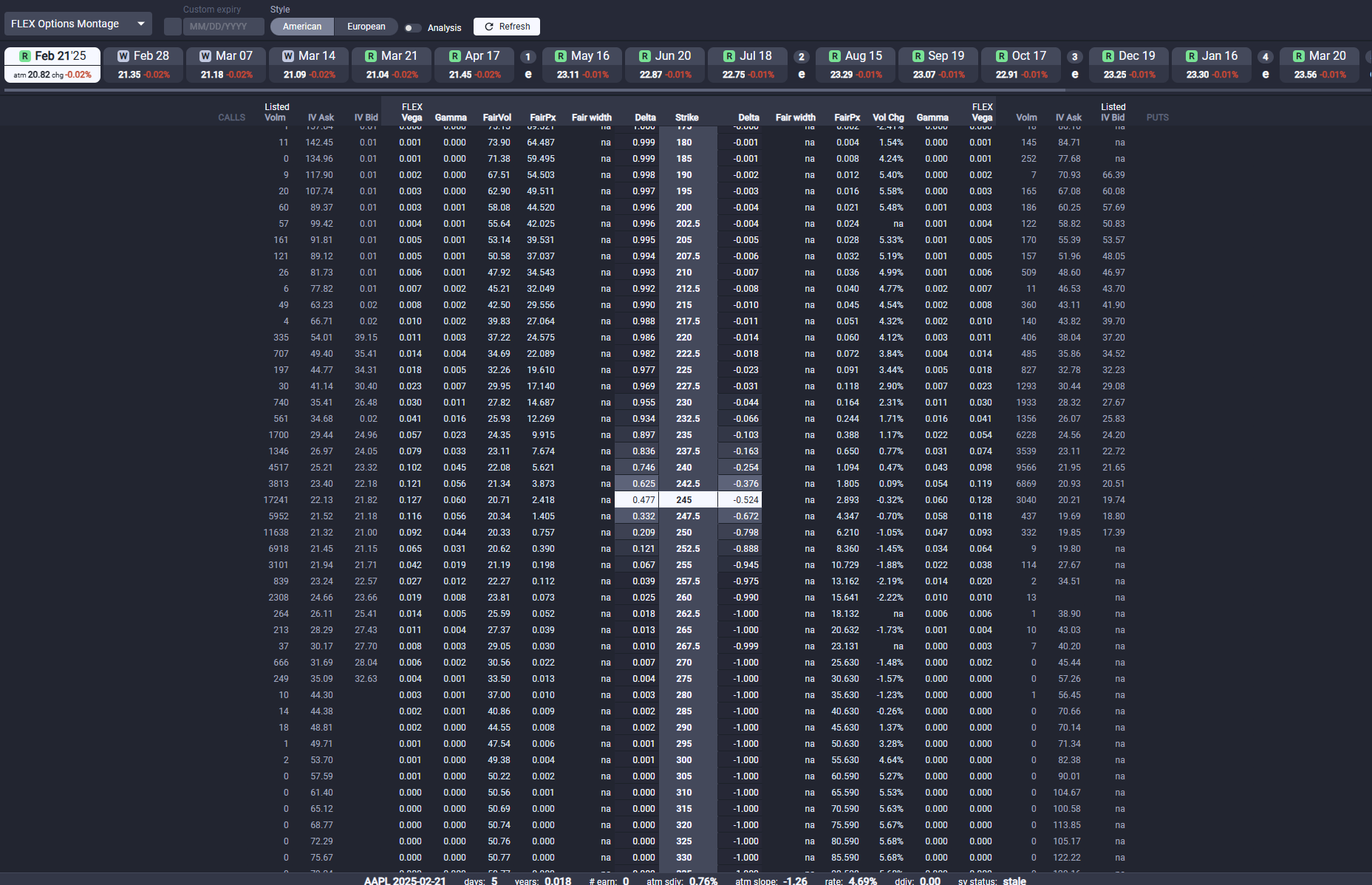Viewport: 1372px width, 885px height.
Task: Check the box beside Custom expiry field
Action: coord(172,27)
